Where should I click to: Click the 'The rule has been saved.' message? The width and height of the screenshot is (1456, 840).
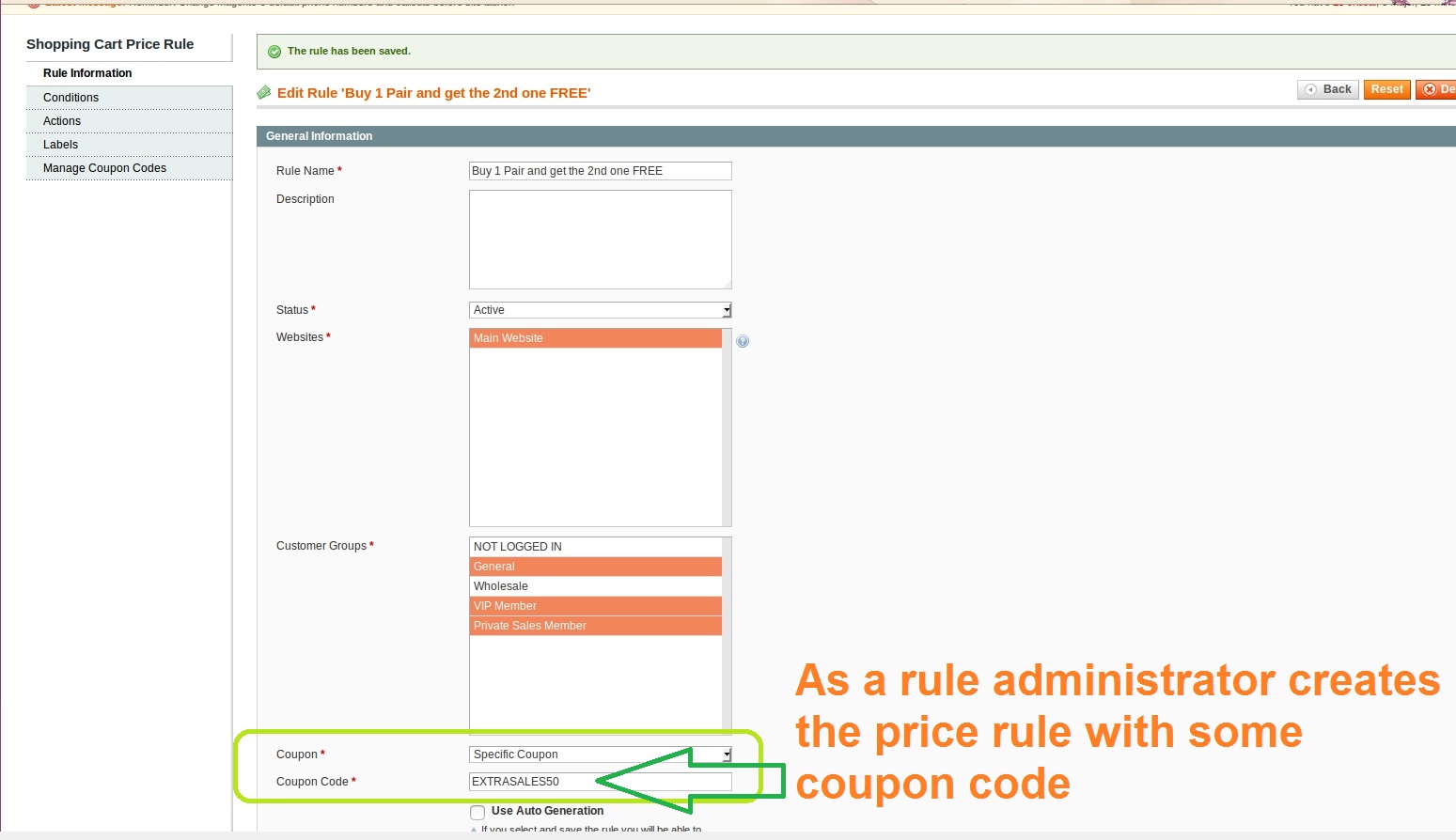point(349,52)
